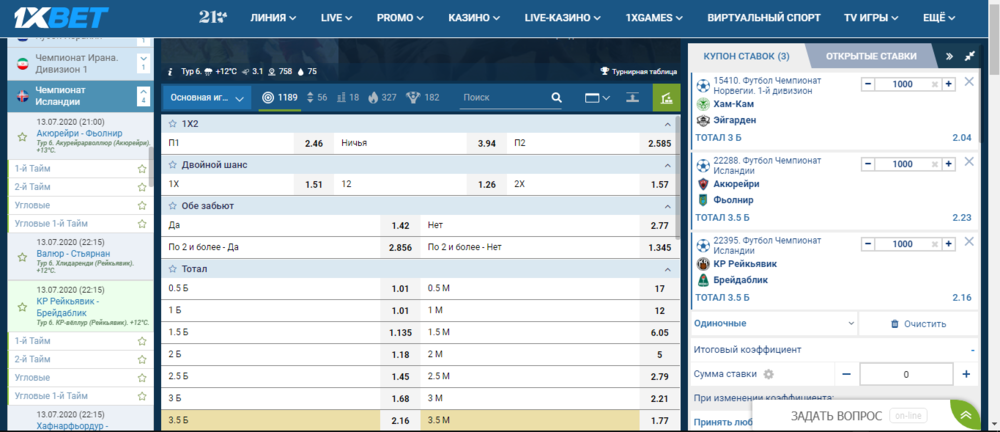The width and height of the screenshot is (1000, 432).
Task: Show all 1189 markets target icon
Action: coord(279,98)
